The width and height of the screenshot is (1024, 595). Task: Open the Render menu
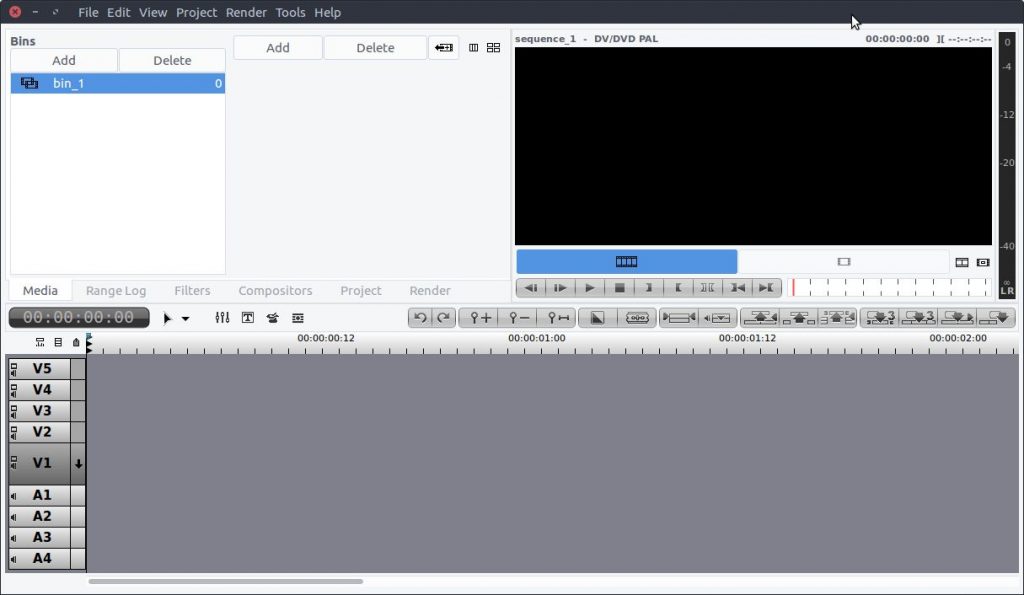pyautogui.click(x=245, y=12)
